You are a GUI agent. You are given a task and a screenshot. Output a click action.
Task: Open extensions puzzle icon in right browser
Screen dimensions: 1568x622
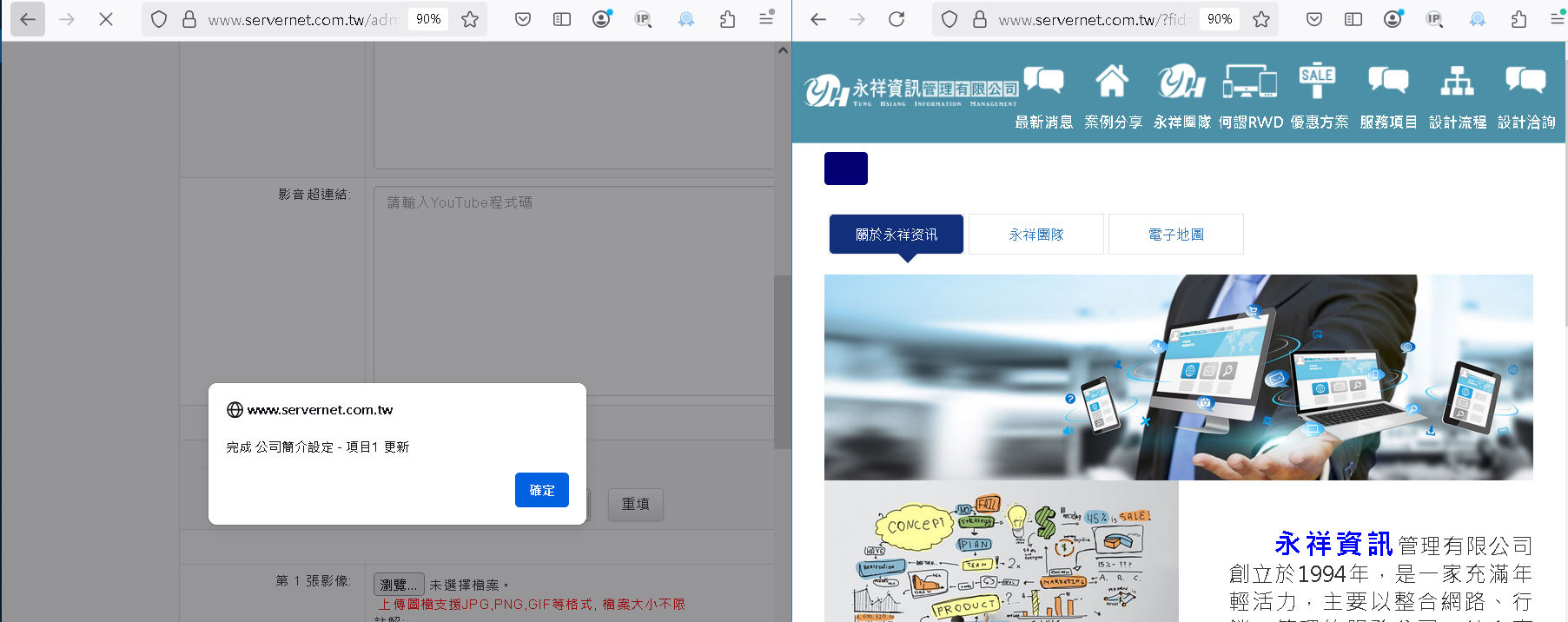click(1519, 19)
